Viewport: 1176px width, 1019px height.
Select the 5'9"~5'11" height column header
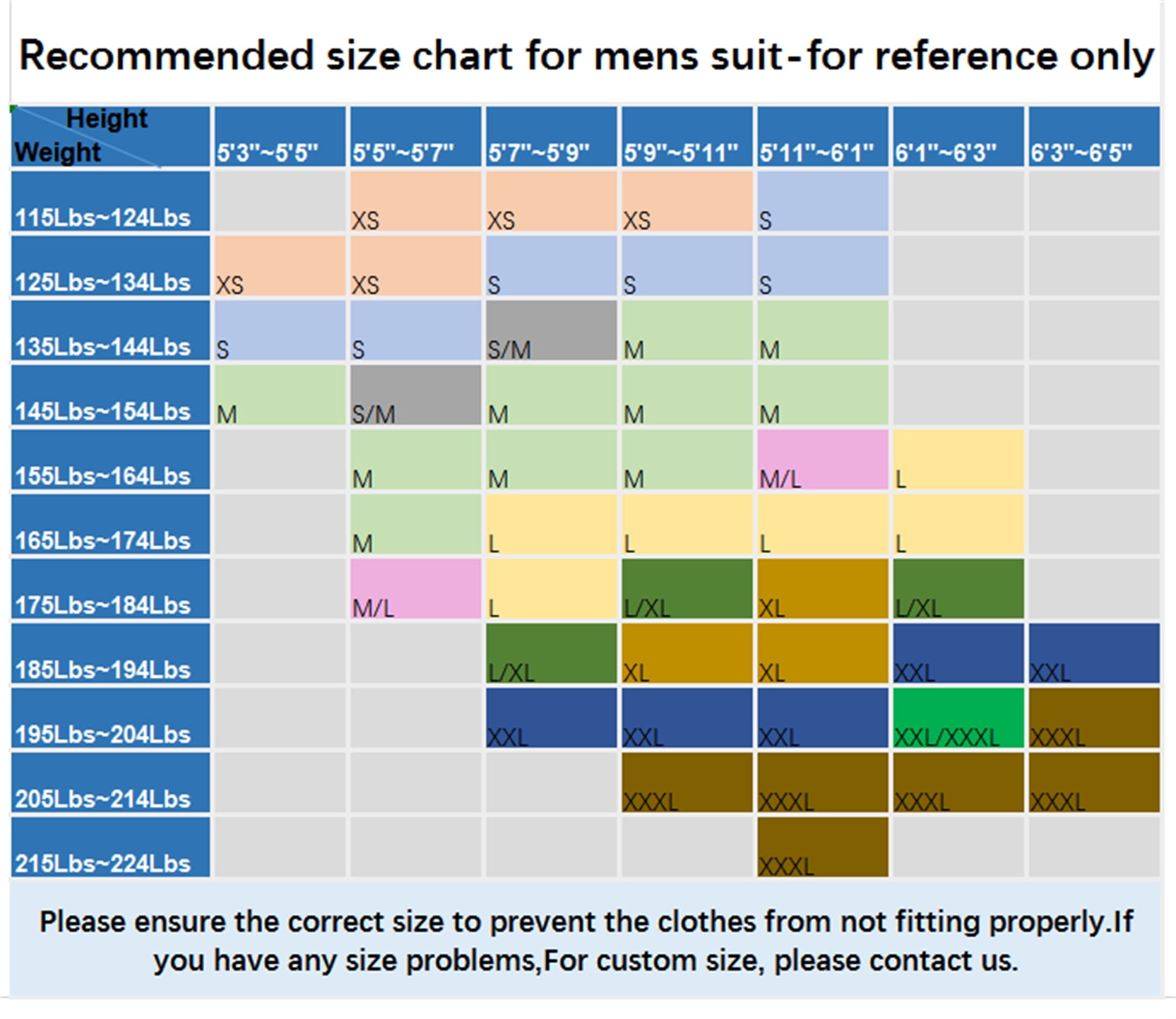pos(687,136)
